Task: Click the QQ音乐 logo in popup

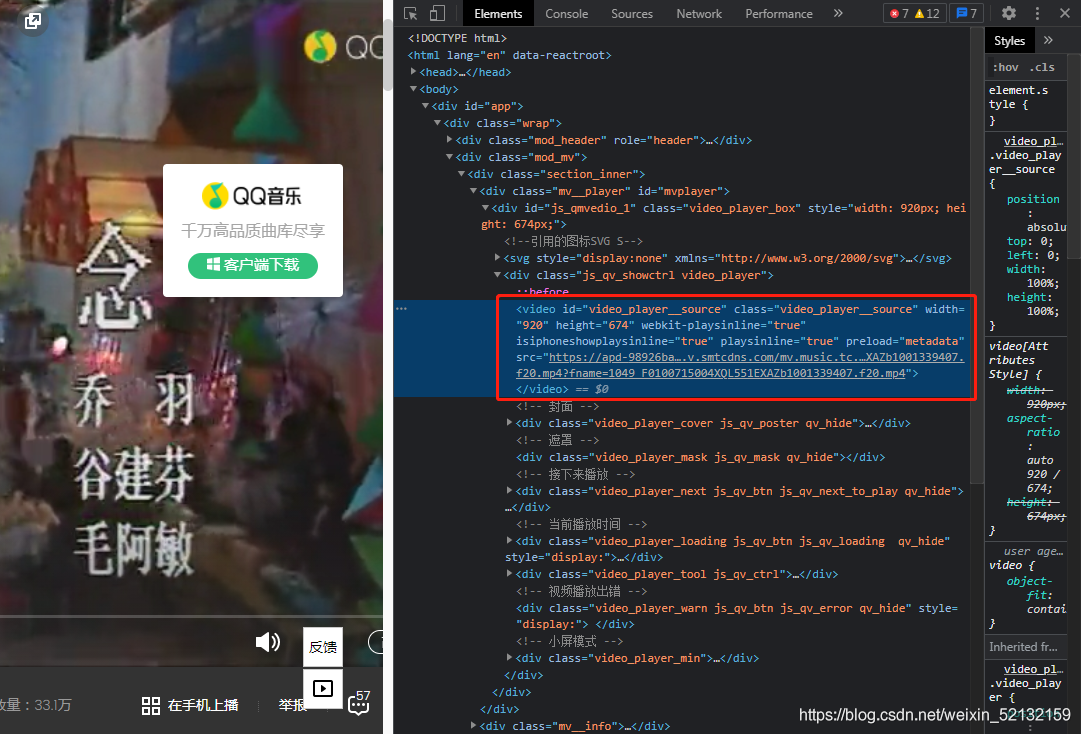Action: click(x=252, y=196)
